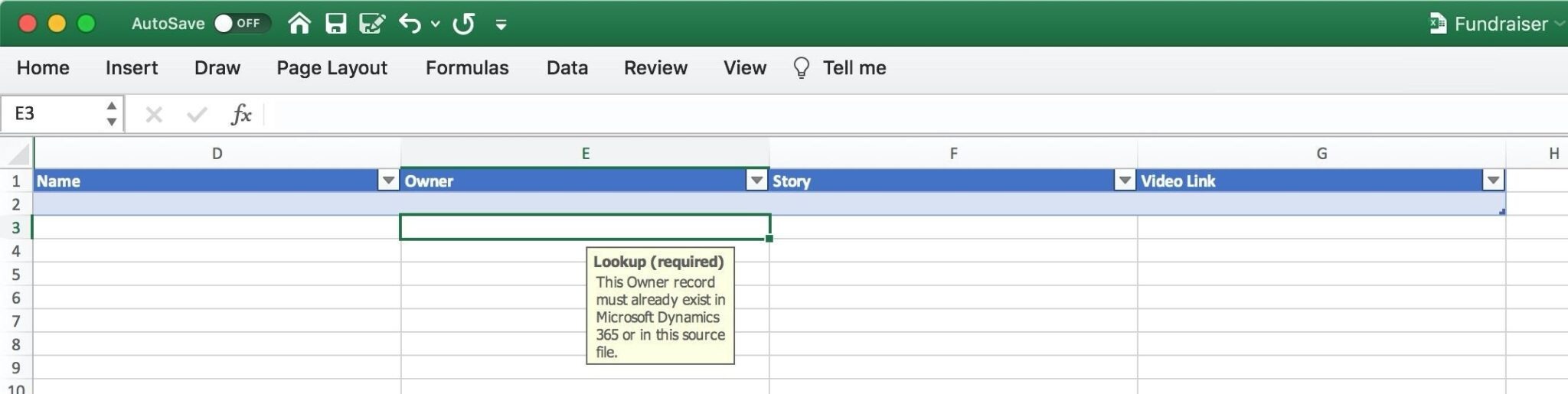Select row 6 header
The height and width of the screenshot is (394, 1568).
click(x=16, y=298)
